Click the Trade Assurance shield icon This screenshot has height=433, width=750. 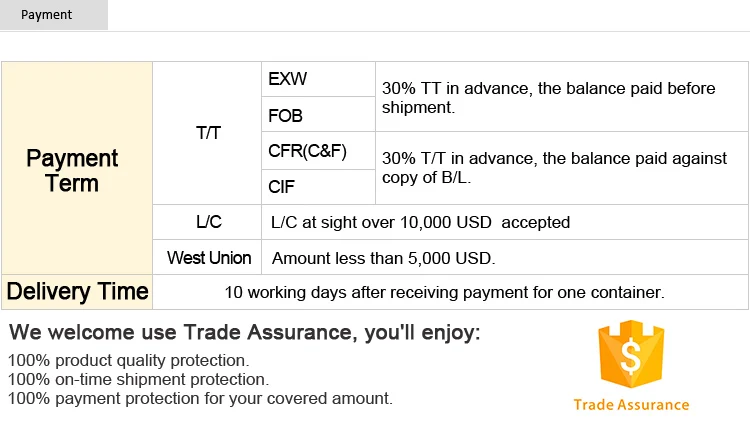pos(630,355)
